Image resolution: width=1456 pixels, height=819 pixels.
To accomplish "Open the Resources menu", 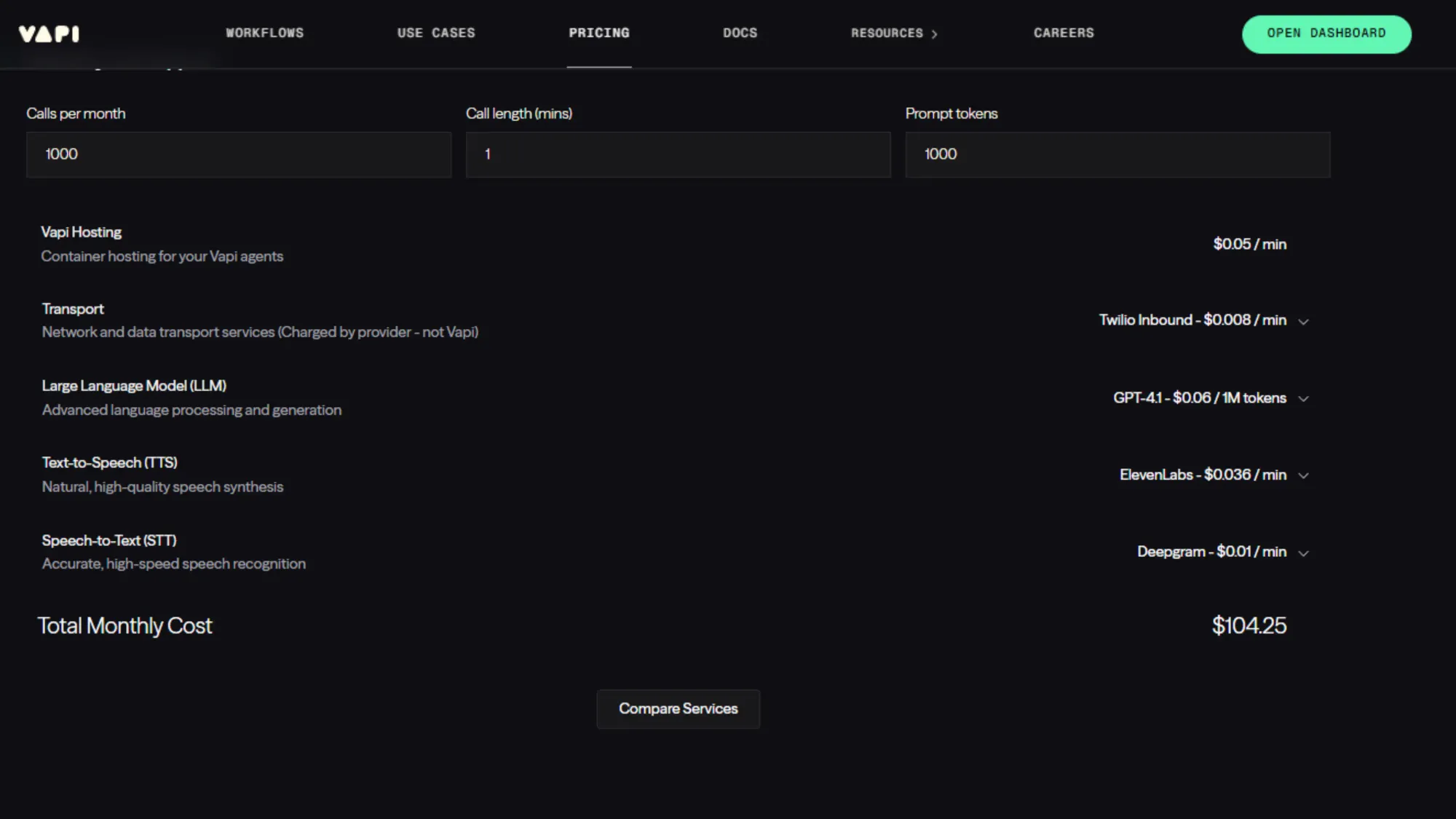I will point(887,33).
